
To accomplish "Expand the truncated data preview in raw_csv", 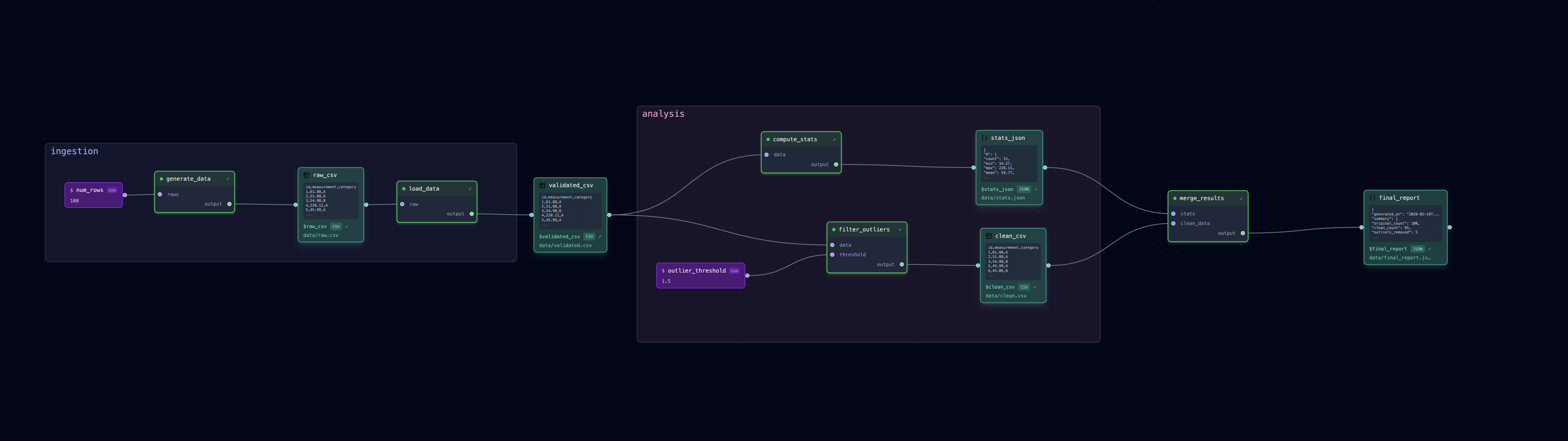I will click(309, 214).
